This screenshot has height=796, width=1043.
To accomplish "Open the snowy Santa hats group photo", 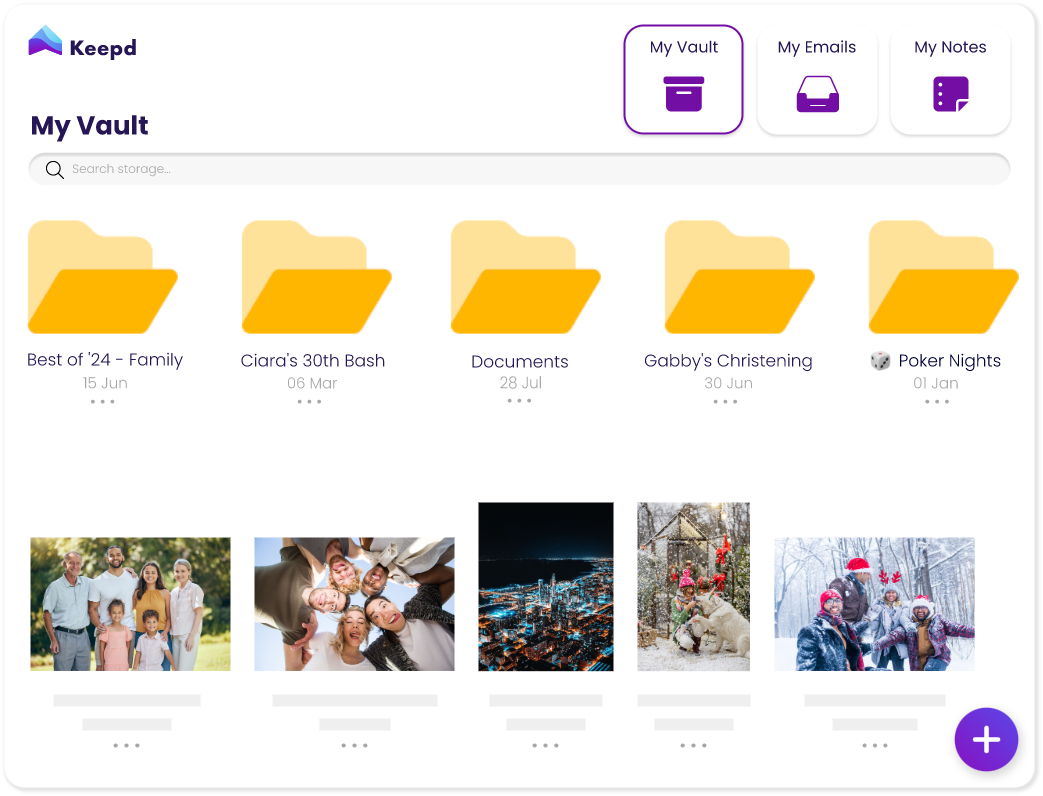I will pyautogui.click(x=874, y=604).
